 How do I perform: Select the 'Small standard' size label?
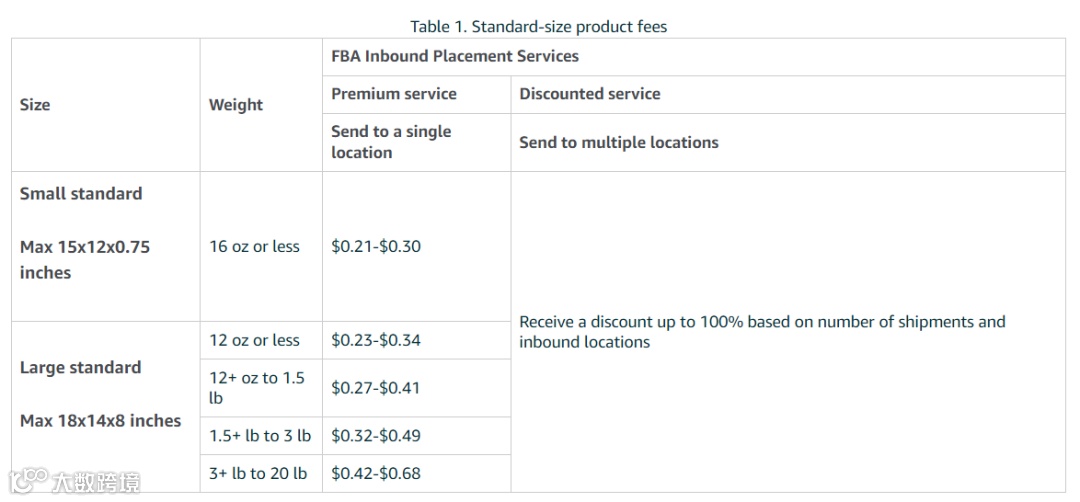pos(81,194)
